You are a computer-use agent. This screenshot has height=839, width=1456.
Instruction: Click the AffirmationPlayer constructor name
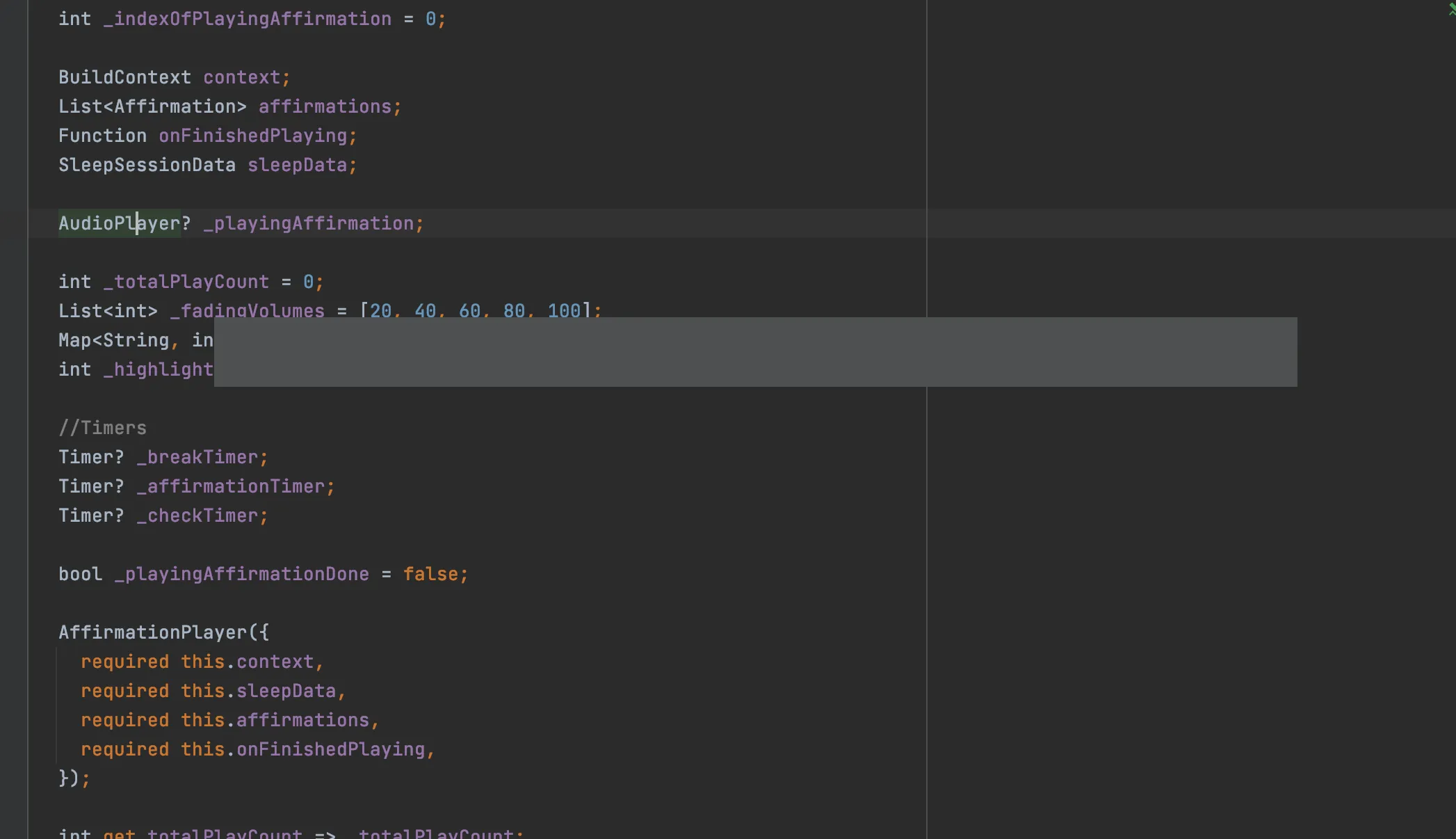[x=153, y=632]
